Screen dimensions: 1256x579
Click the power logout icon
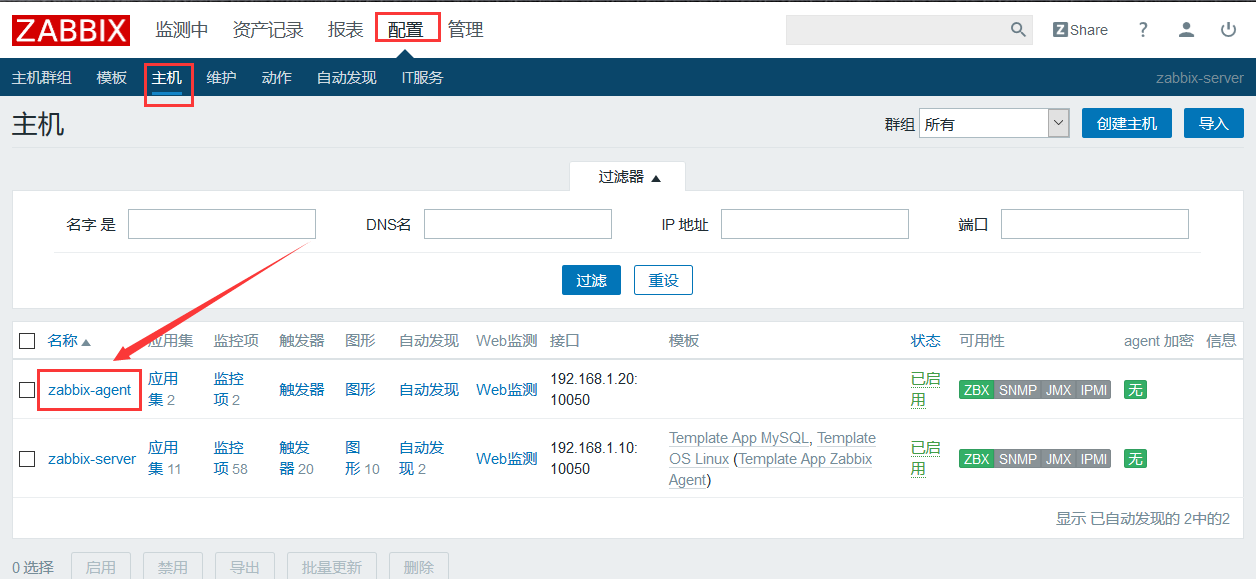point(1228,30)
